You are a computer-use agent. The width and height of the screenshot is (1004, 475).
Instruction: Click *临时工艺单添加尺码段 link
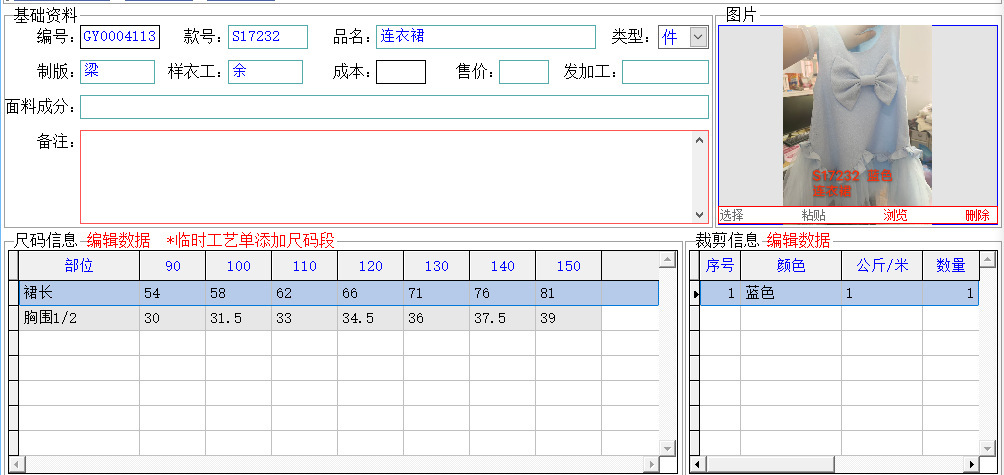(x=250, y=241)
